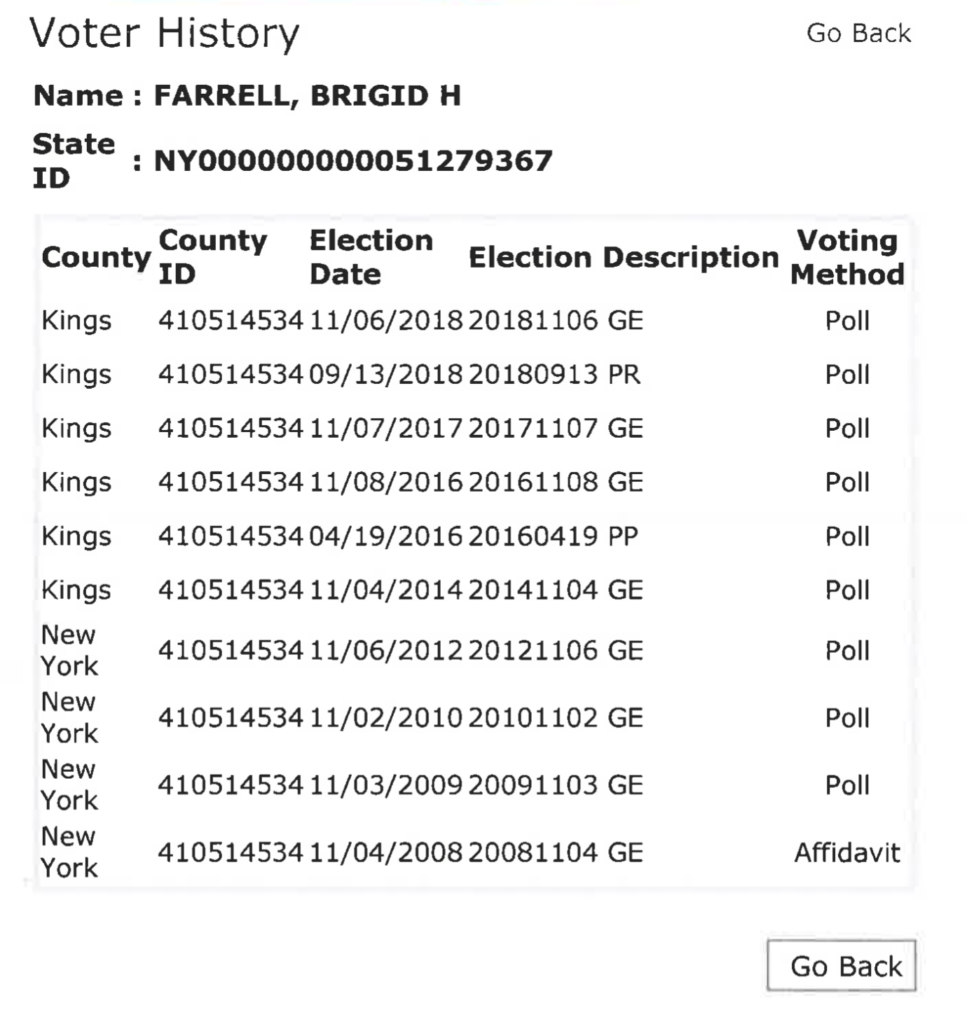The image size is (967, 1024).
Task: Click the Voting Method column header
Action: click(x=847, y=257)
